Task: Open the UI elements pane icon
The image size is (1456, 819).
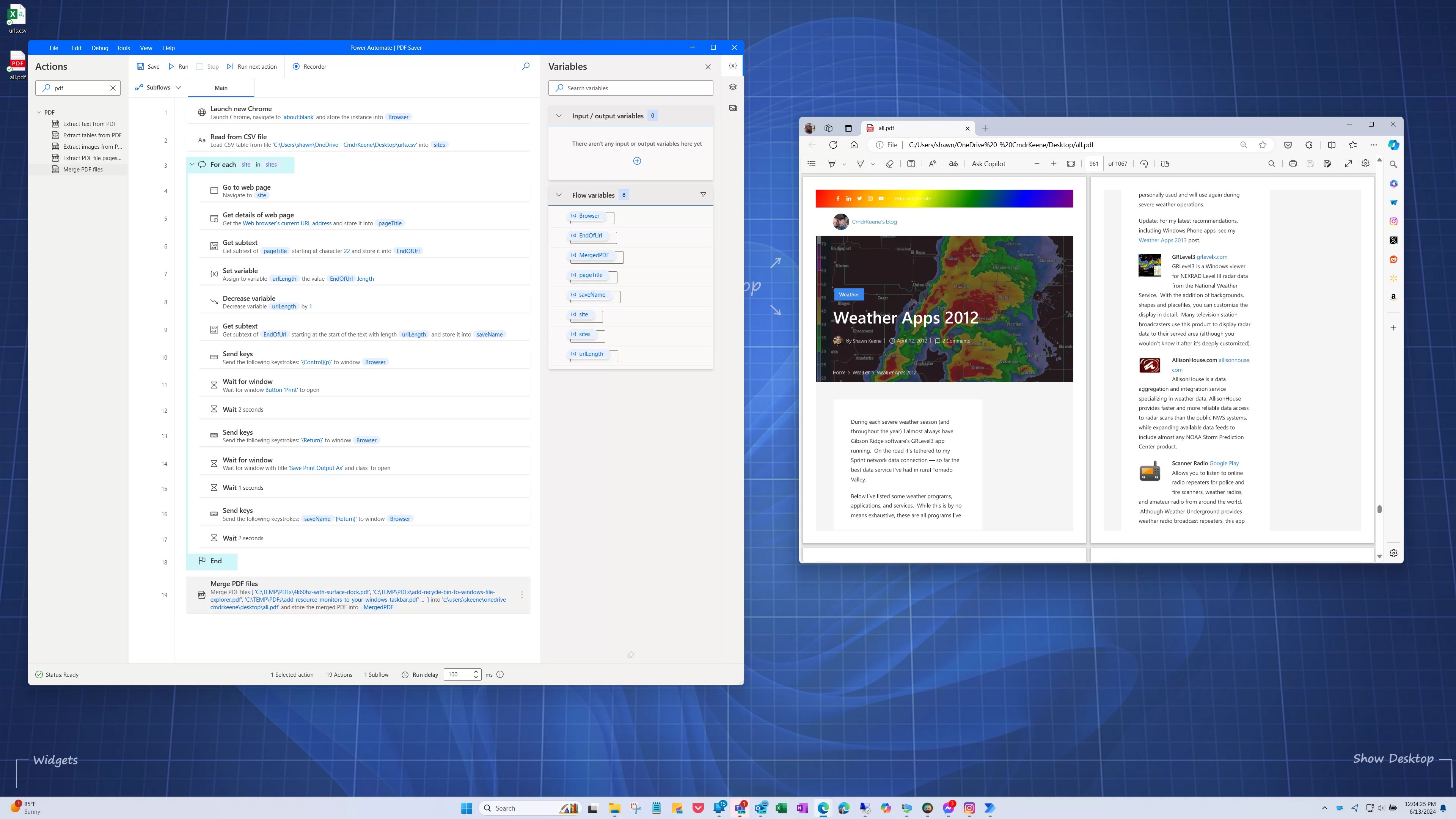Action: tap(732, 87)
